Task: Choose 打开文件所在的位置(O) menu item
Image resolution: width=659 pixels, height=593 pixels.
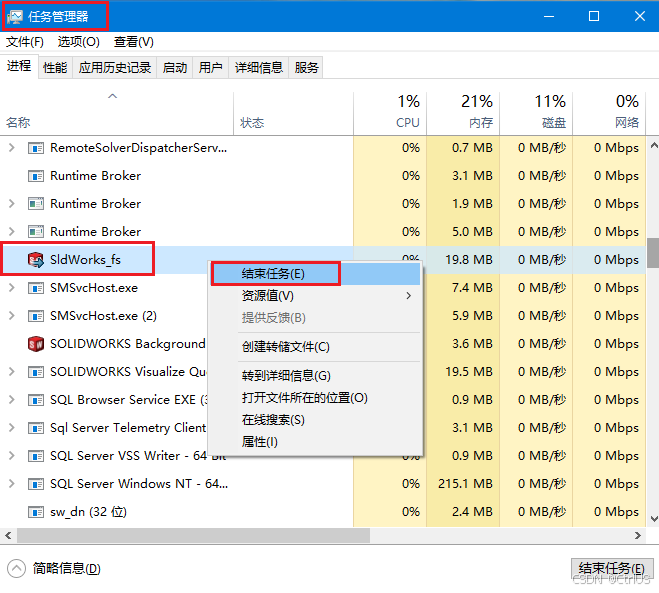Action: [316, 398]
